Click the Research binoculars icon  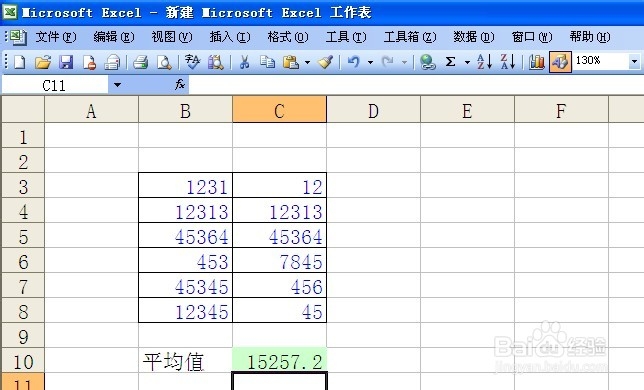click(x=216, y=62)
